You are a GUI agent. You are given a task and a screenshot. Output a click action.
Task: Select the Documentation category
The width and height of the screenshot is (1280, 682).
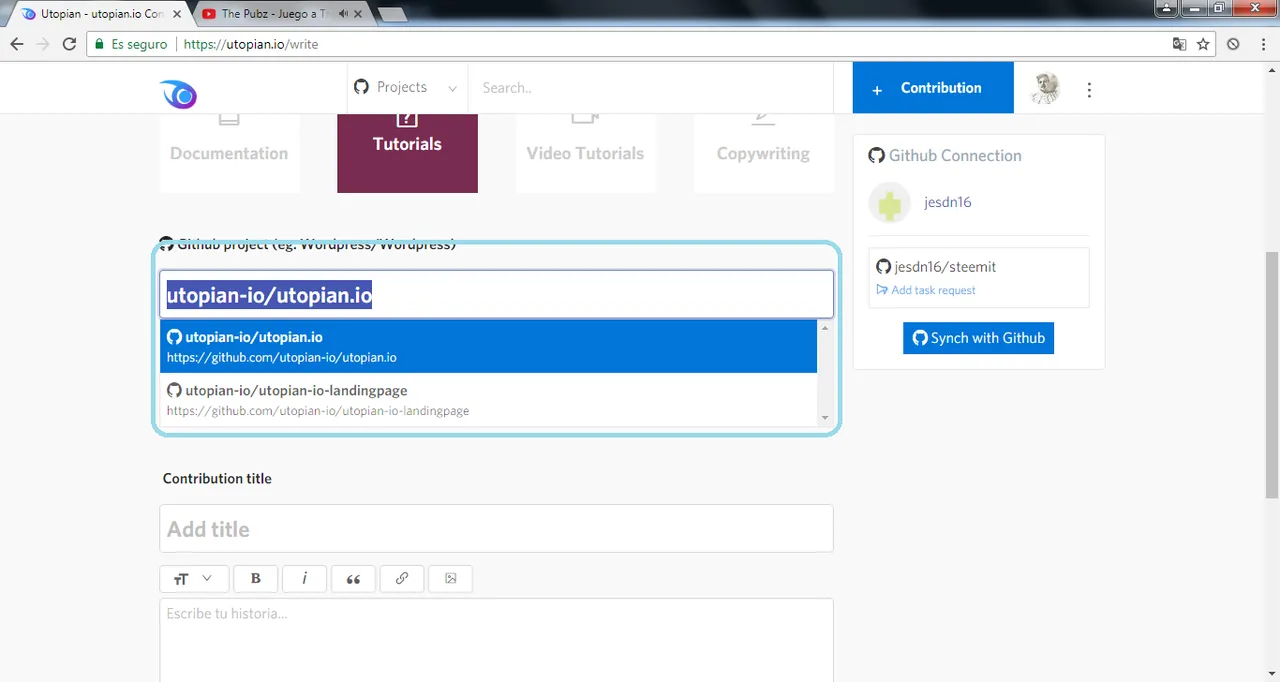point(229,152)
